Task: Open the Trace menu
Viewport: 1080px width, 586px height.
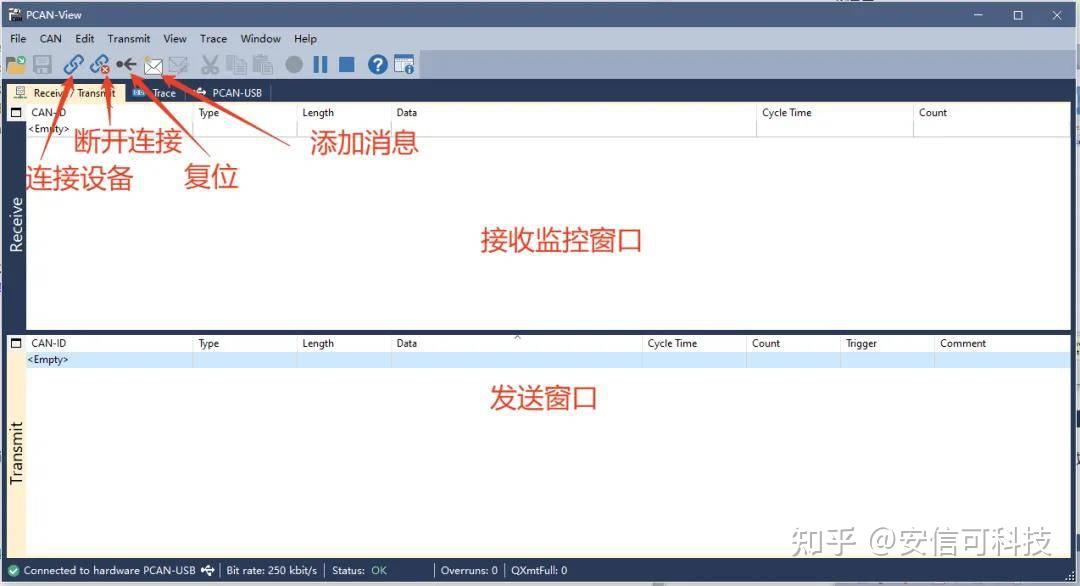Action: 214,39
